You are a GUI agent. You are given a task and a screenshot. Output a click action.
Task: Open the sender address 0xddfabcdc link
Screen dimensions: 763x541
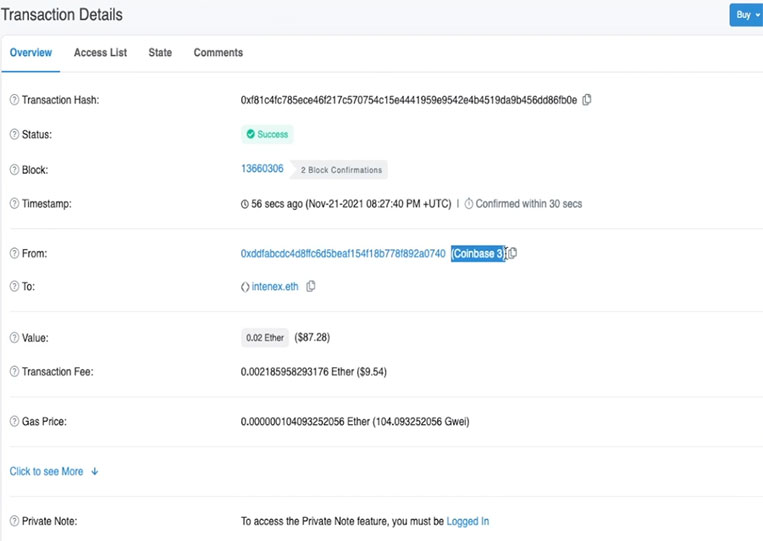[343, 253]
